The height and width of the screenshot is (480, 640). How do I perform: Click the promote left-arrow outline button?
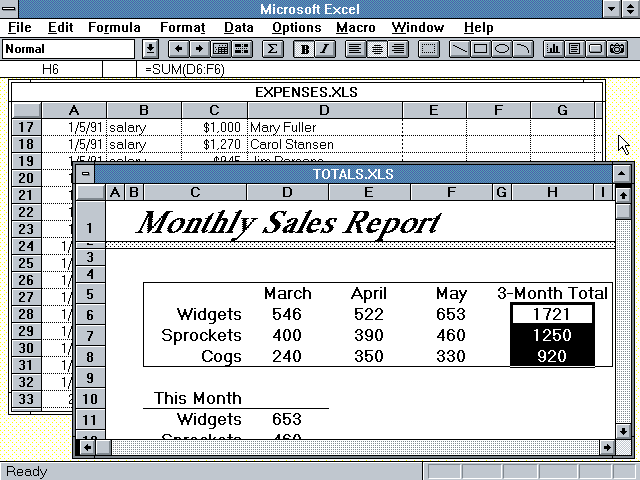179,48
